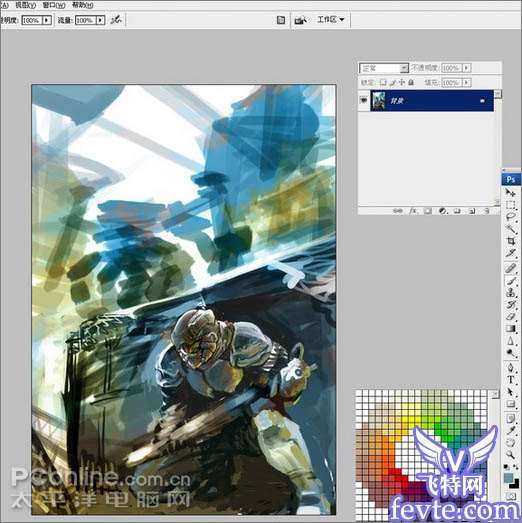Select the Gradient tool
The width and height of the screenshot is (522, 523).
click(x=510, y=329)
